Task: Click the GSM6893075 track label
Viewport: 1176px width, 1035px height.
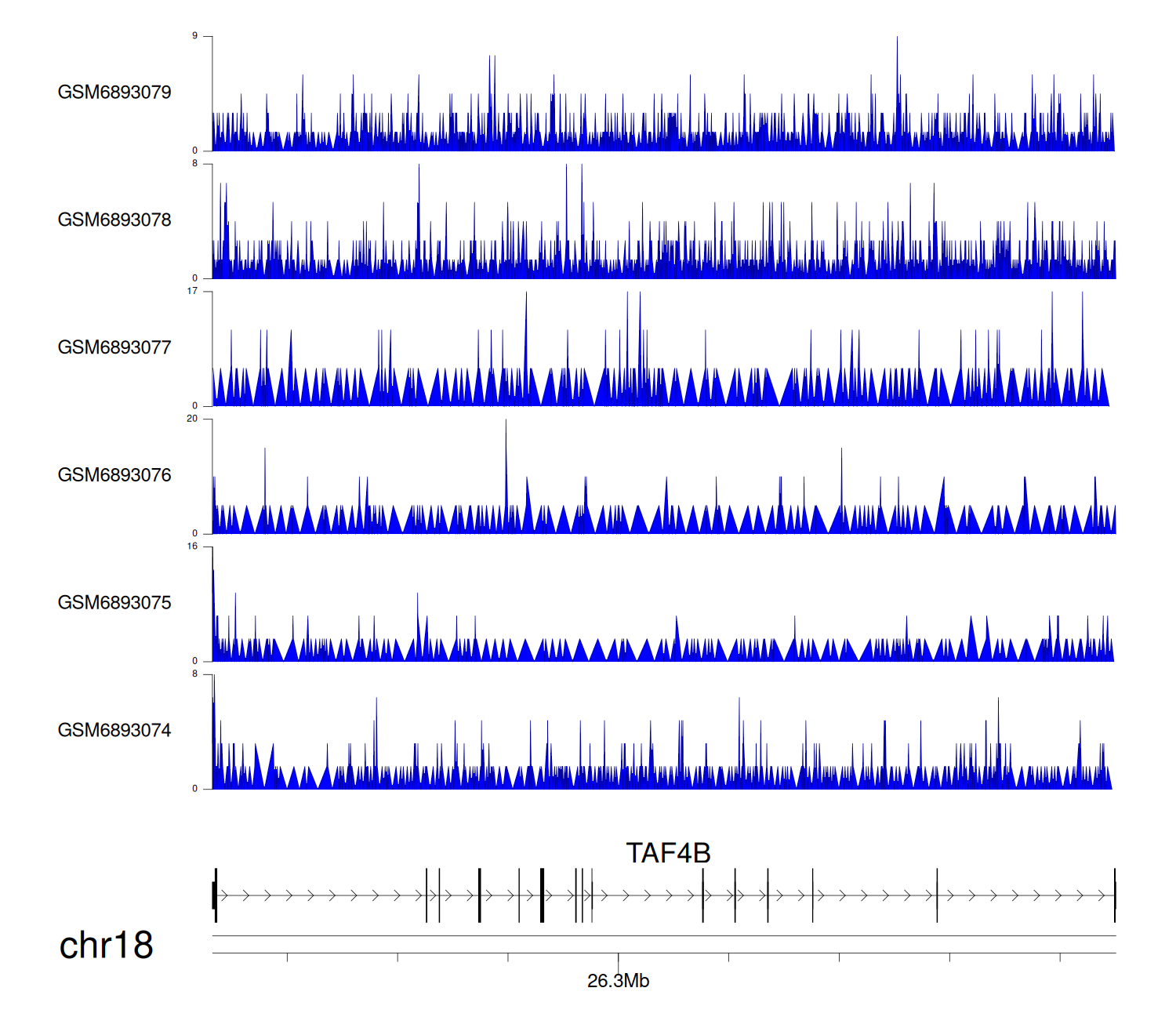Action: click(x=114, y=603)
